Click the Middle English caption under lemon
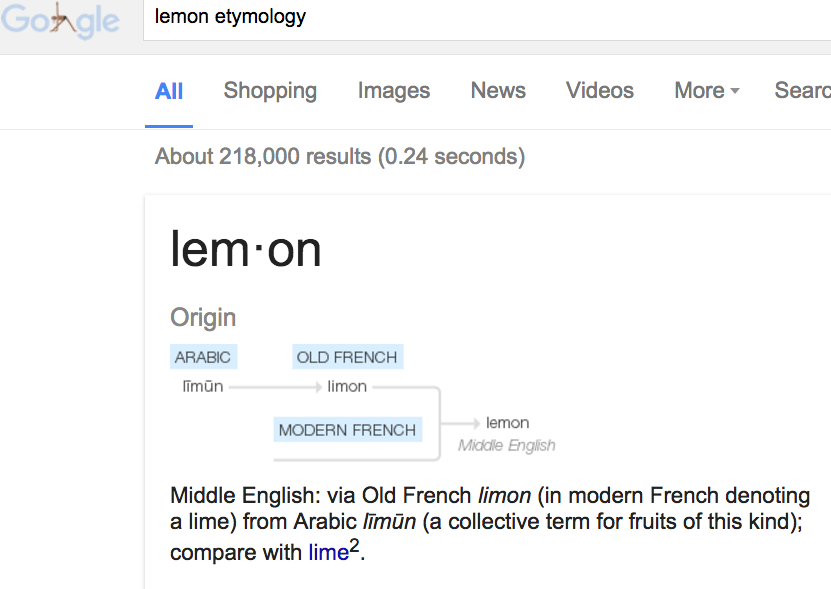 click(506, 446)
